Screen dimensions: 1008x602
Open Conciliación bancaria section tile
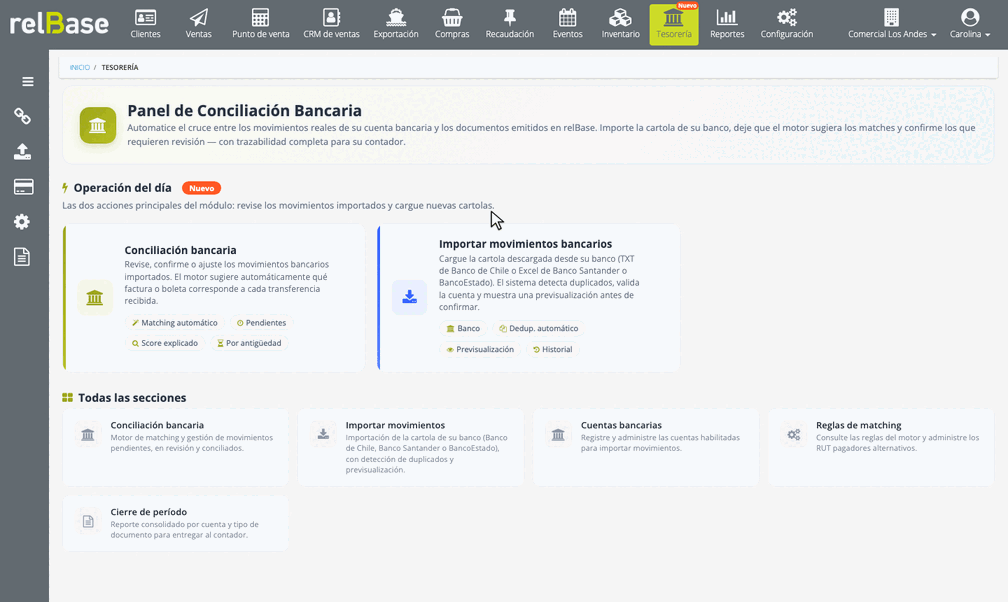click(176, 447)
